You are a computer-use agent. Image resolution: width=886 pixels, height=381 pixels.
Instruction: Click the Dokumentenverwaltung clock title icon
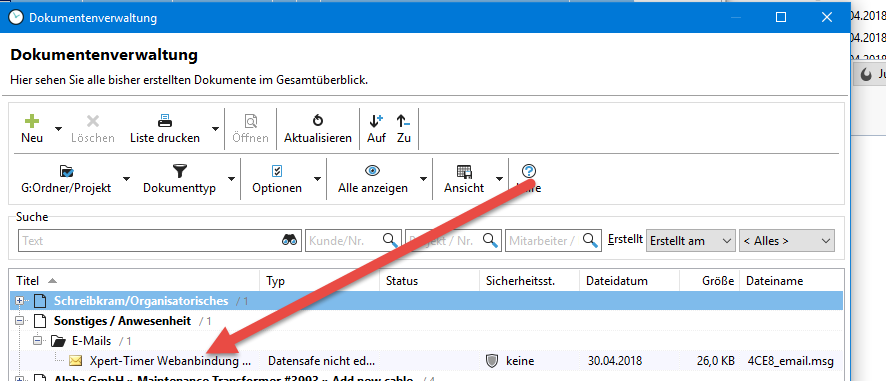[x=16, y=18]
